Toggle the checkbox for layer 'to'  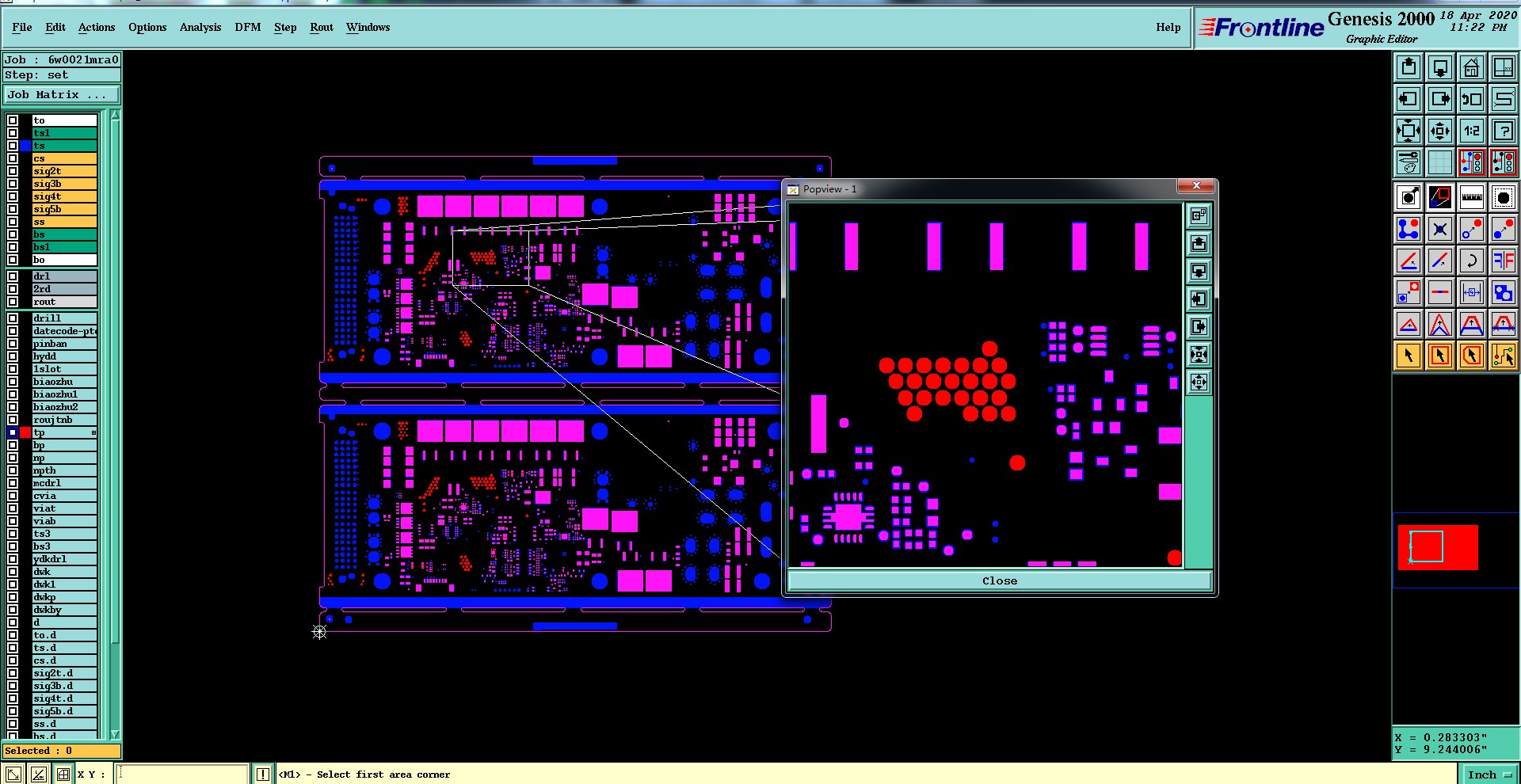tap(13, 120)
